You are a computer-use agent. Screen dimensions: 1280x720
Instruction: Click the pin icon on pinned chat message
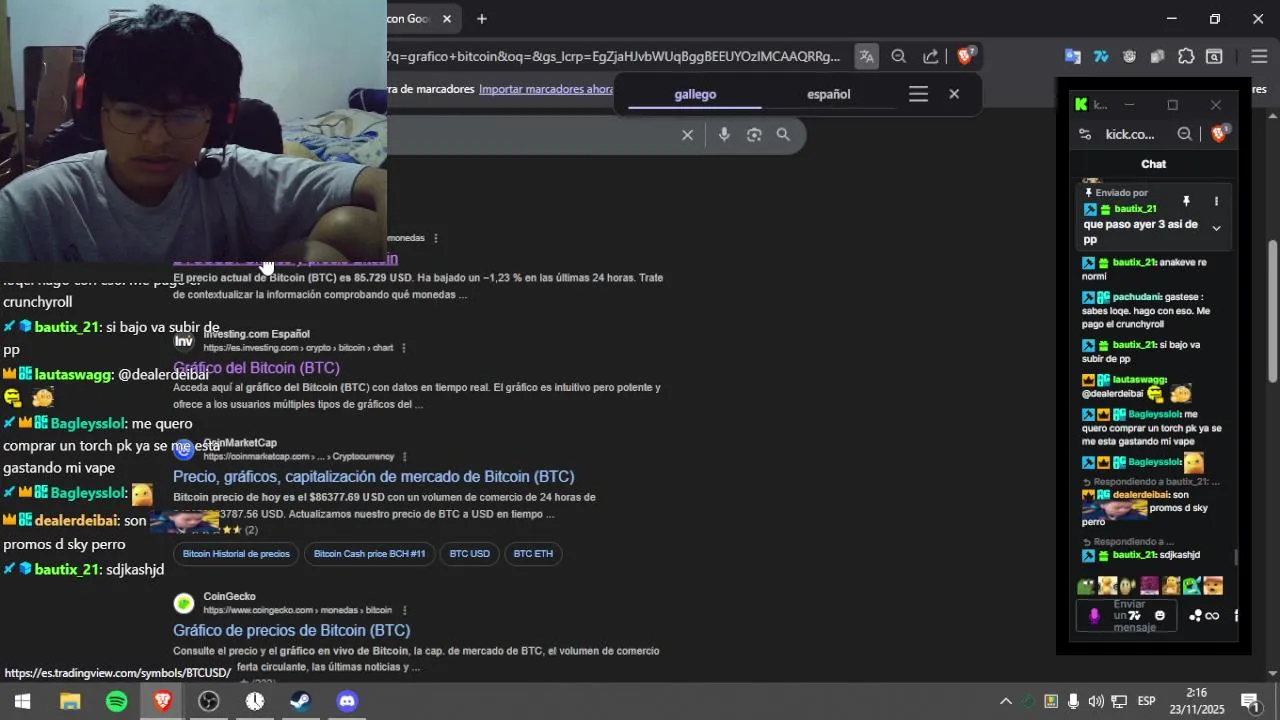pyautogui.click(x=1186, y=202)
